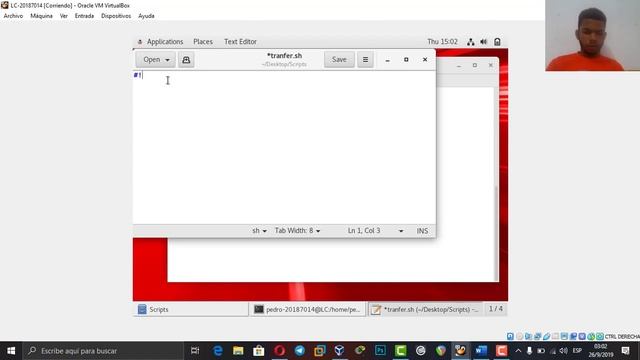640x360 pixels.
Task: Open the Applications menu
Action: click(x=165, y=42)
